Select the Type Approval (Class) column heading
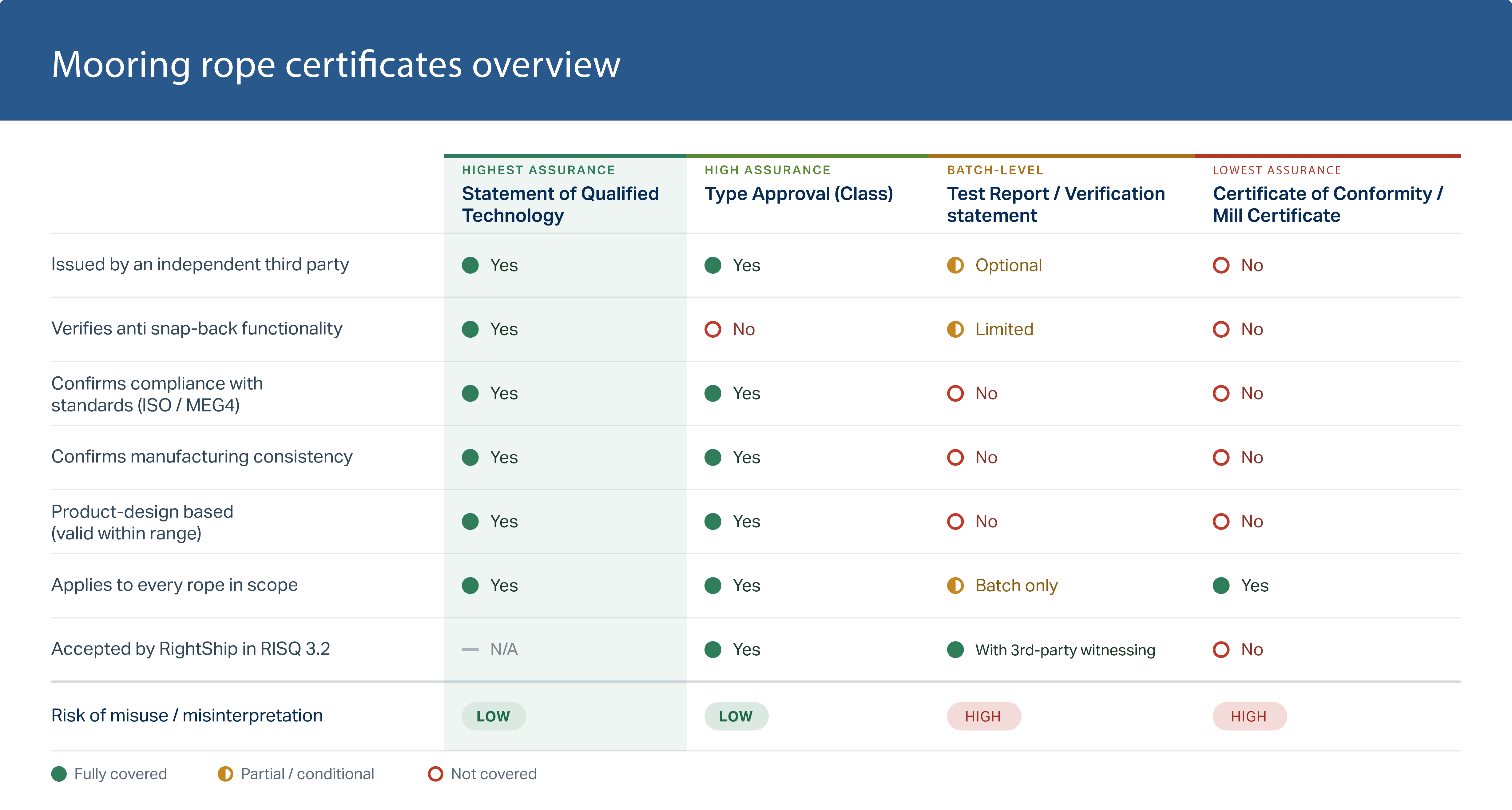This screenshot has width=1512, height=810. [x=798, y=194]
